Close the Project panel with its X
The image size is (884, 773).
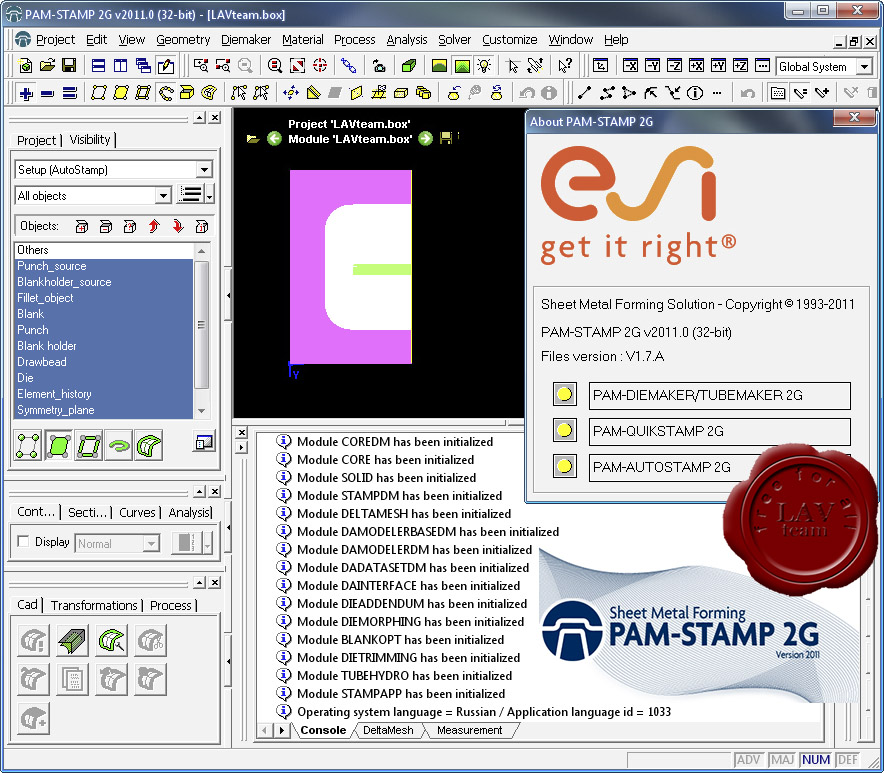pos(215,117)
